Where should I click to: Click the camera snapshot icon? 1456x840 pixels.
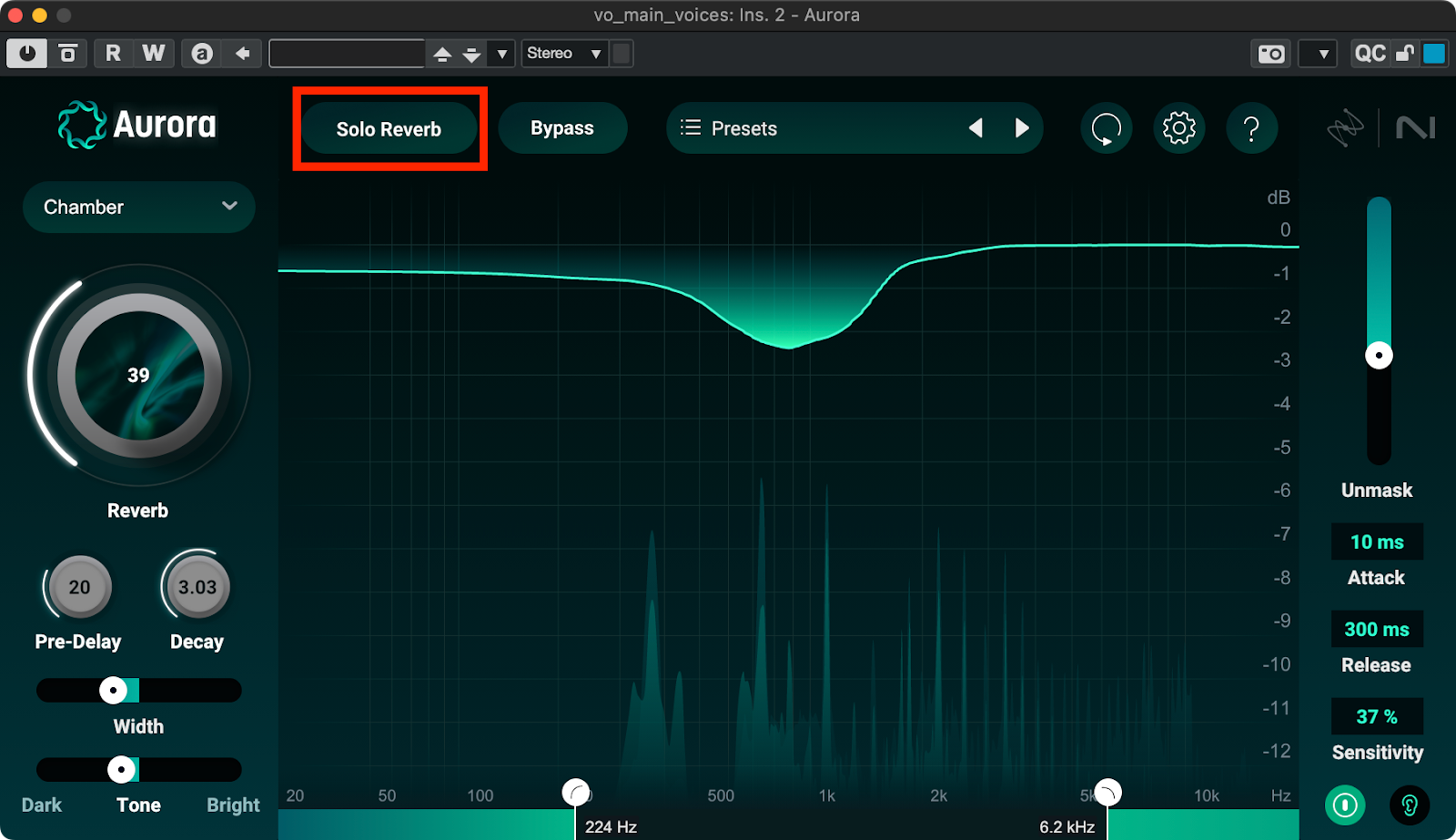pos(1270,54)
